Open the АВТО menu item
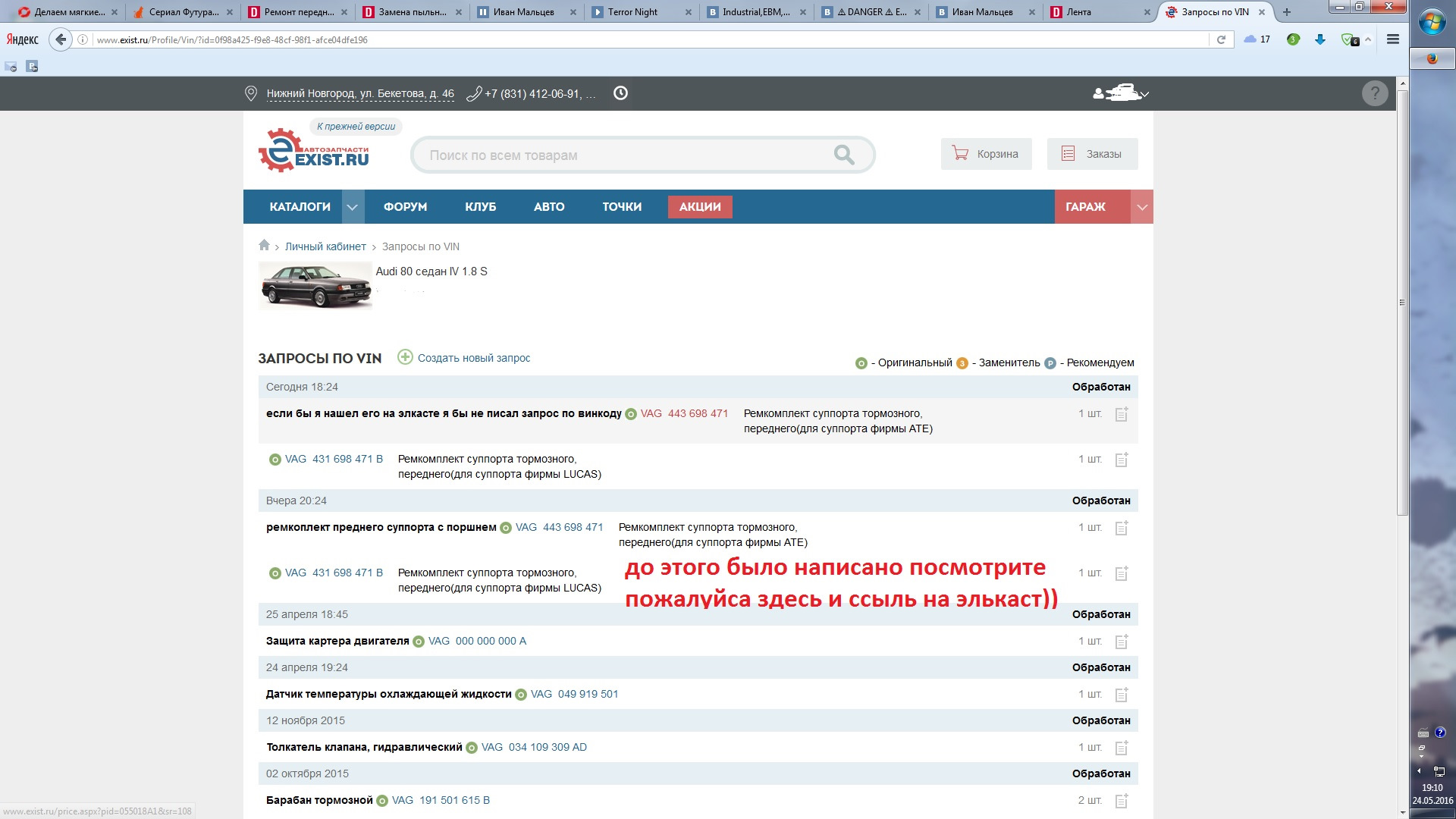1456x819 pixels. 549,206
